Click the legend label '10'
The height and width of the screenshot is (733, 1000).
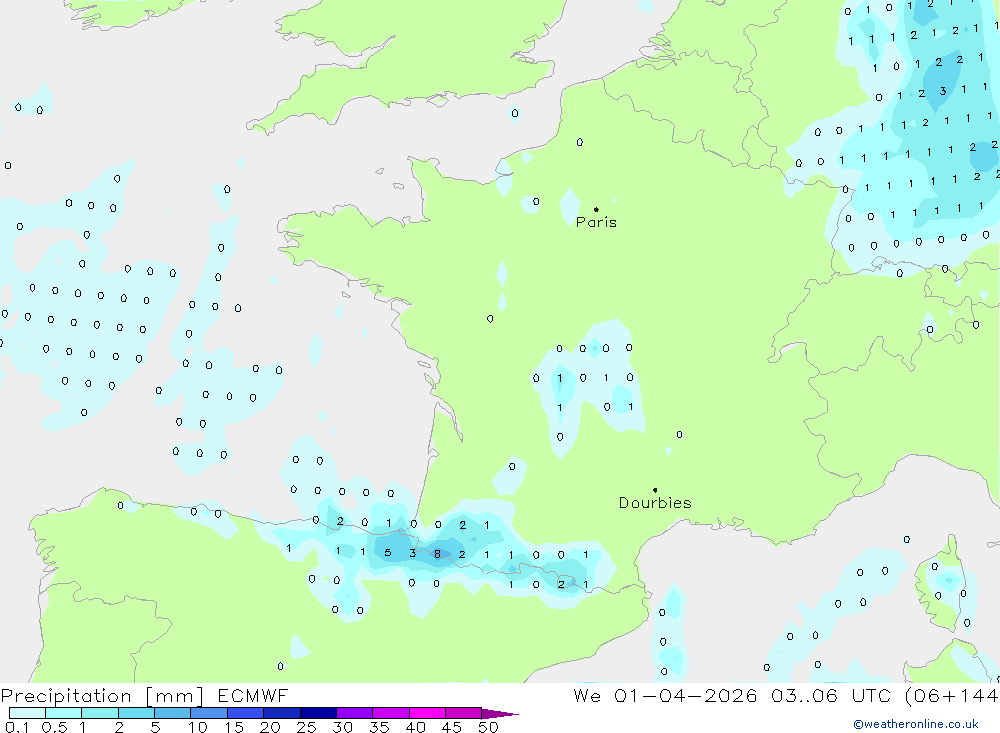click(x=198, y=727)
